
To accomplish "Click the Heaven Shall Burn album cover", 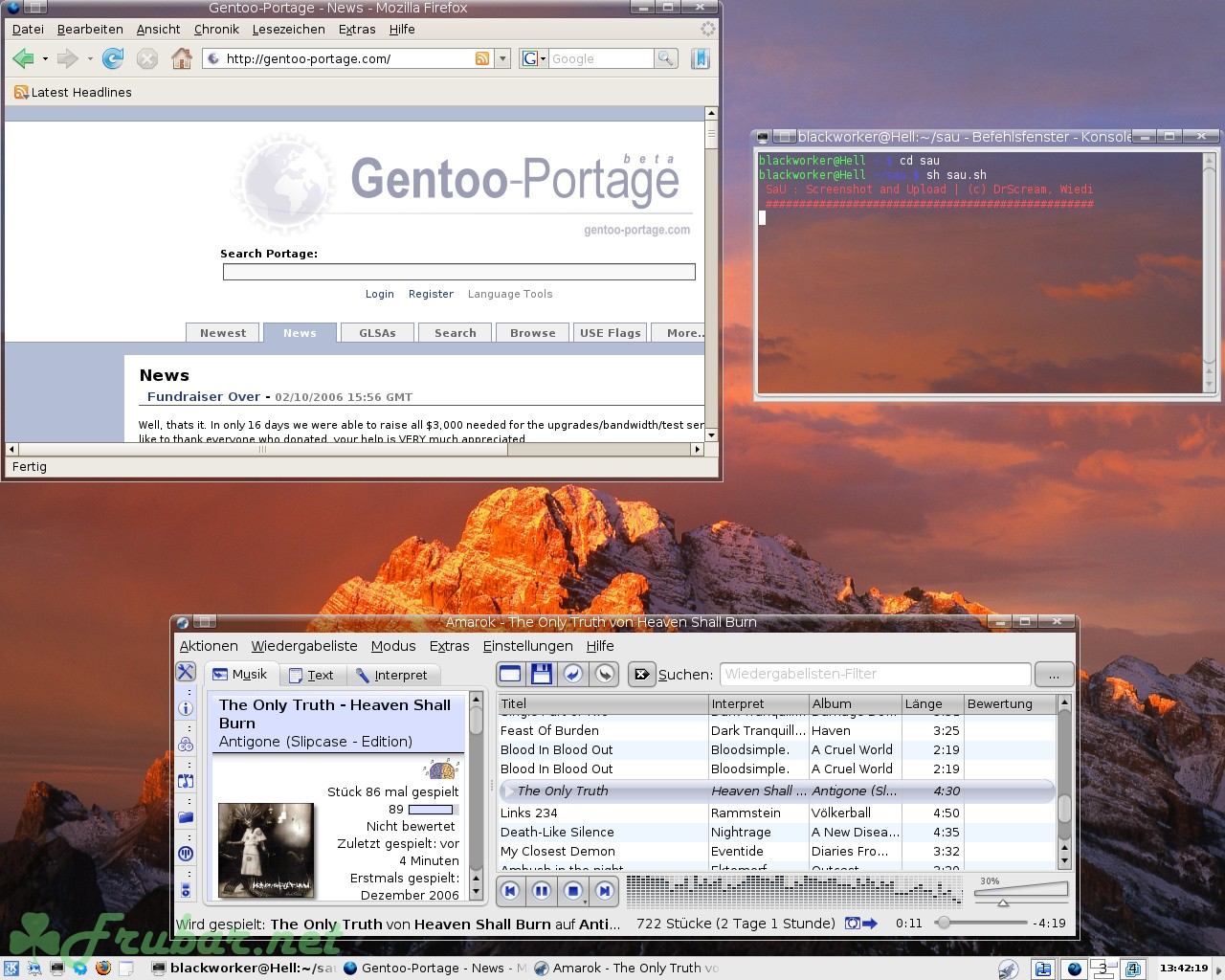I will click(266, 850).
